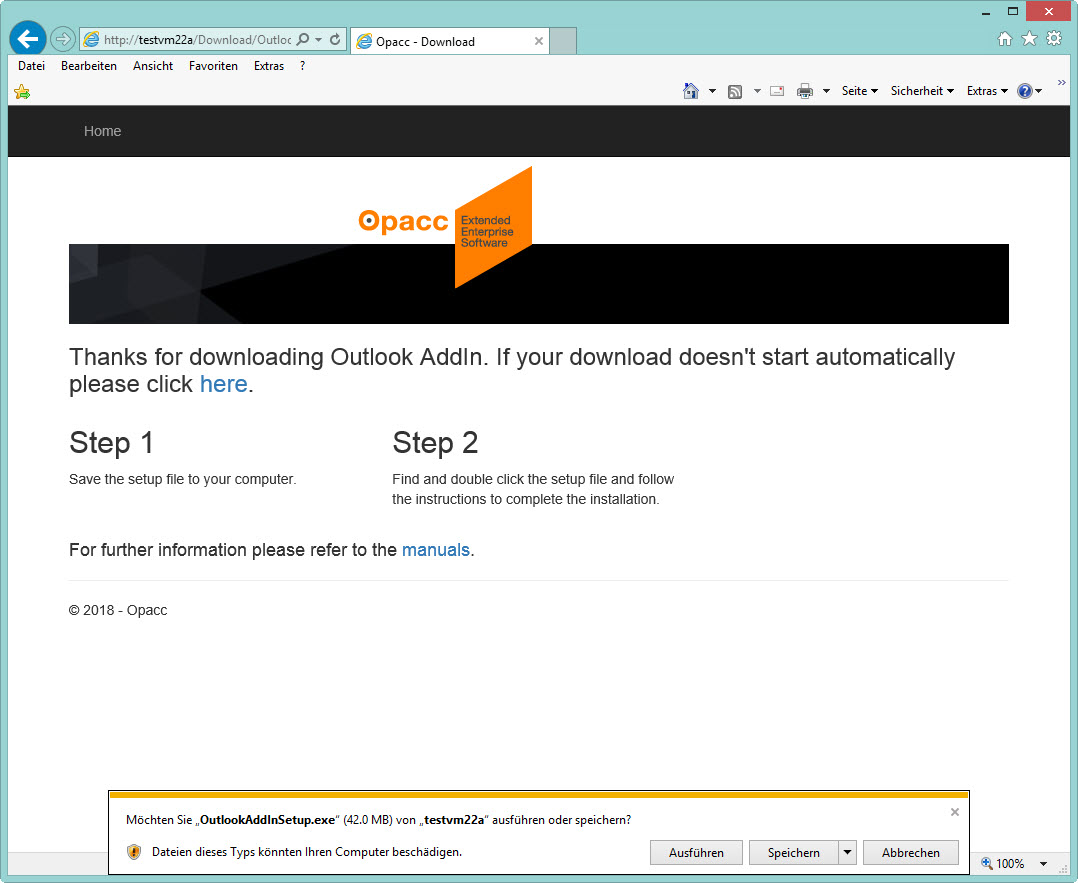1078x883 pixels.
Task: Open the Seite dropdown menu
Action: [x=859, y=91]
